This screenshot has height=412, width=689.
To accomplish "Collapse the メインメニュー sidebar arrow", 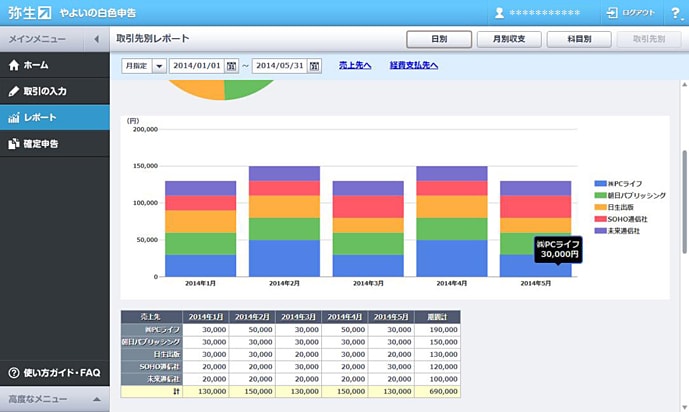I will (x=96, y=39).
